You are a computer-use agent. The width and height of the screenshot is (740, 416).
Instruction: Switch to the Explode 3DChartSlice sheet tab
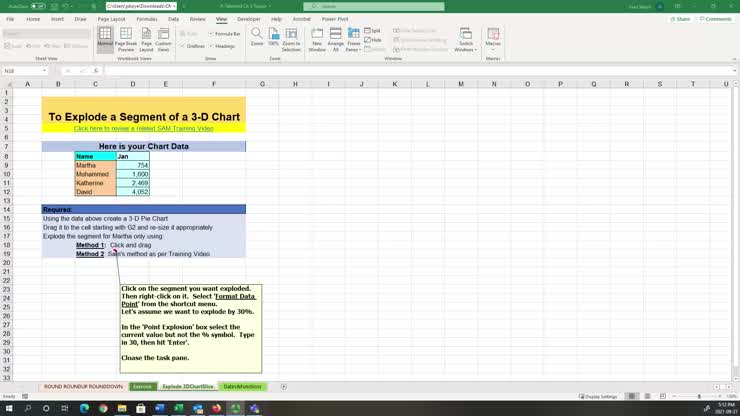[x=187, y=386]
